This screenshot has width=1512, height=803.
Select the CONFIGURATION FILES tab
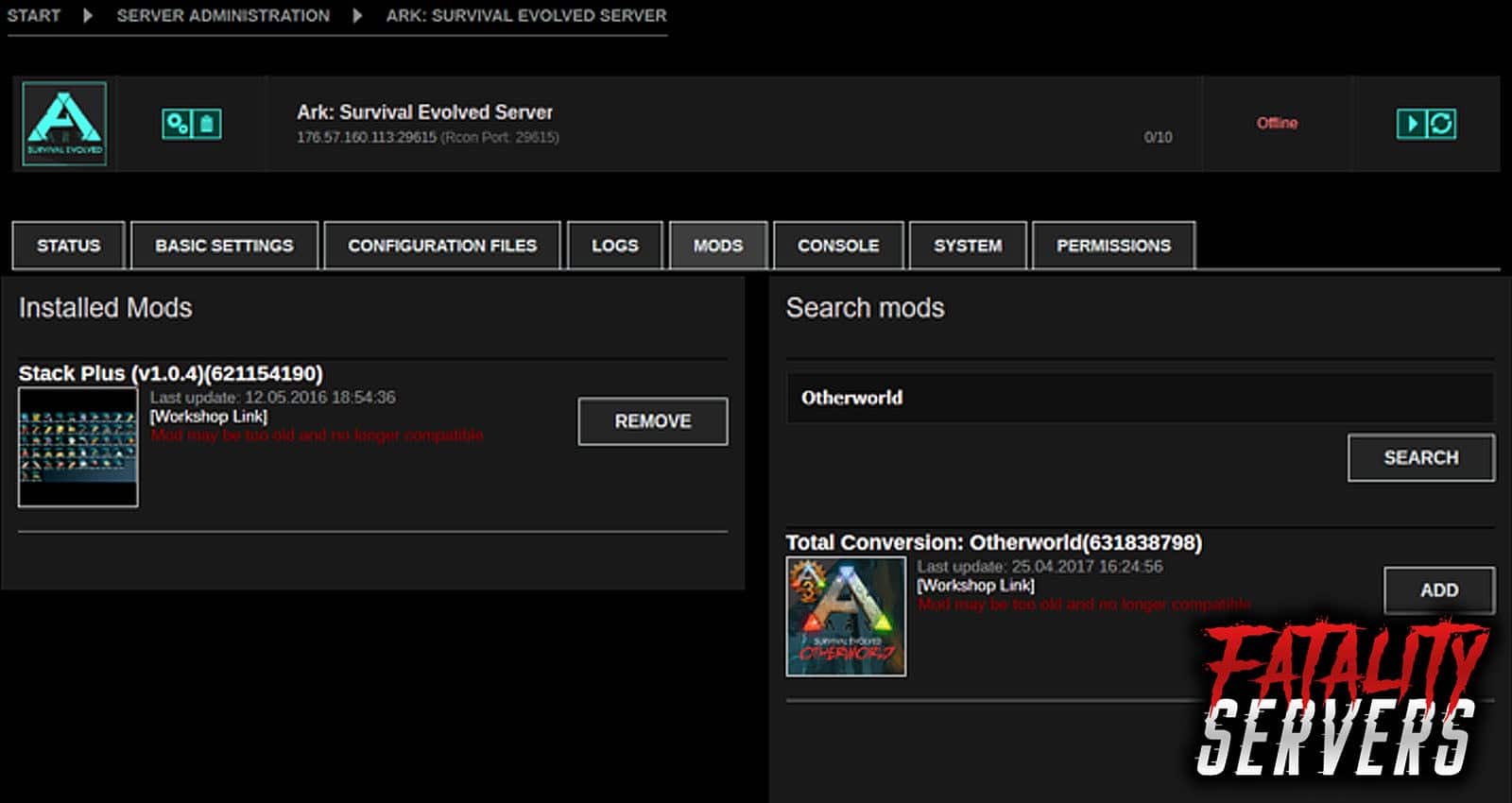(x=442, y=246)
